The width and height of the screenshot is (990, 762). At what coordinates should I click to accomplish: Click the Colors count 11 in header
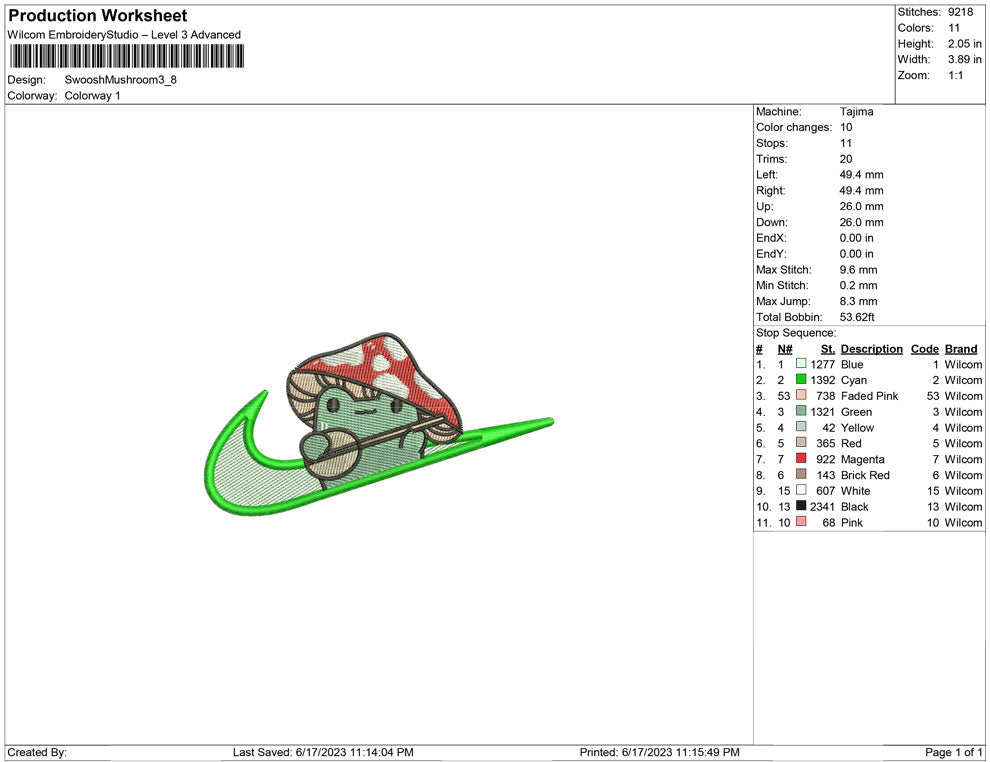tap(954, 28)
